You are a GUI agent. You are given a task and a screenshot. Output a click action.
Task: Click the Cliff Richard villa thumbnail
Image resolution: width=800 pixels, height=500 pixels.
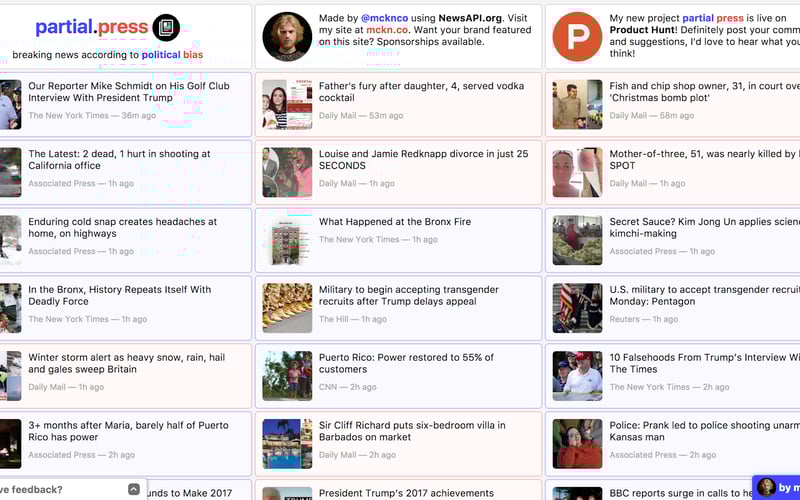287,443
